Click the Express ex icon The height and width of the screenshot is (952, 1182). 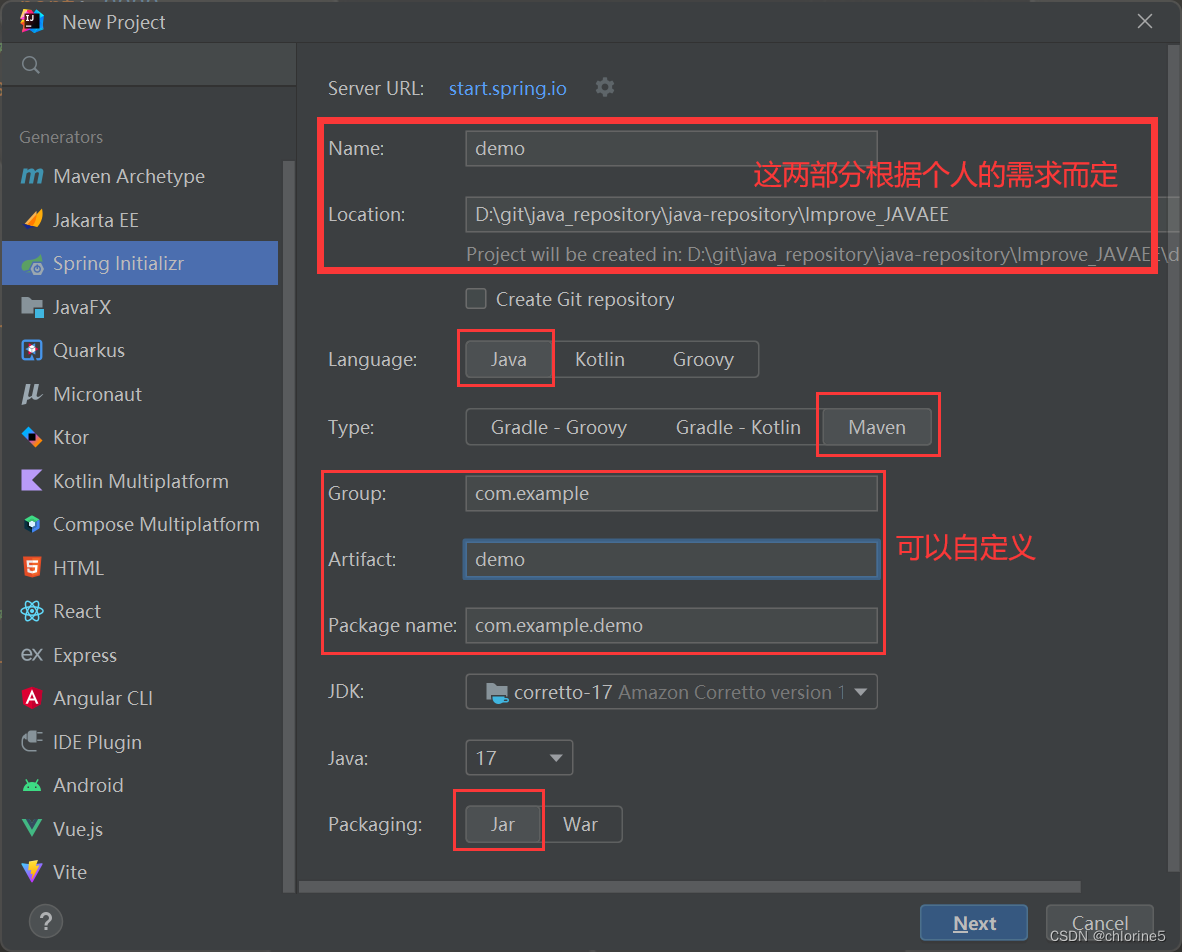click(32, 654)
